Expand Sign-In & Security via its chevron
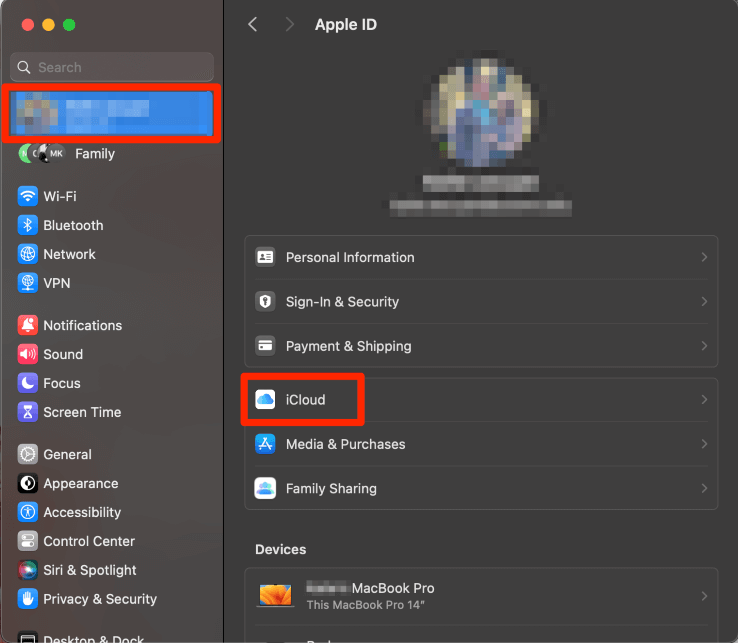 tap(704, 301)
